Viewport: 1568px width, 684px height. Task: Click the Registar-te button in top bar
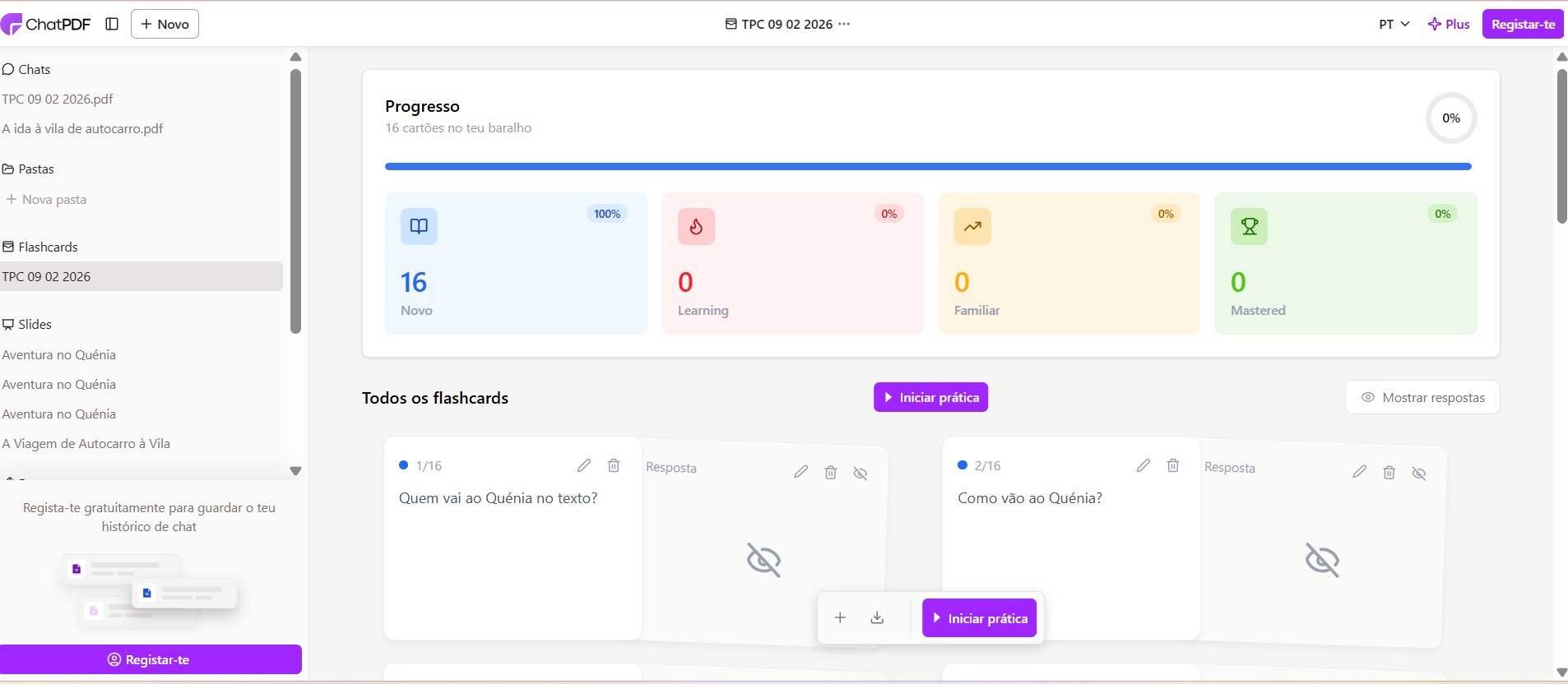(x=1523, y=24)
